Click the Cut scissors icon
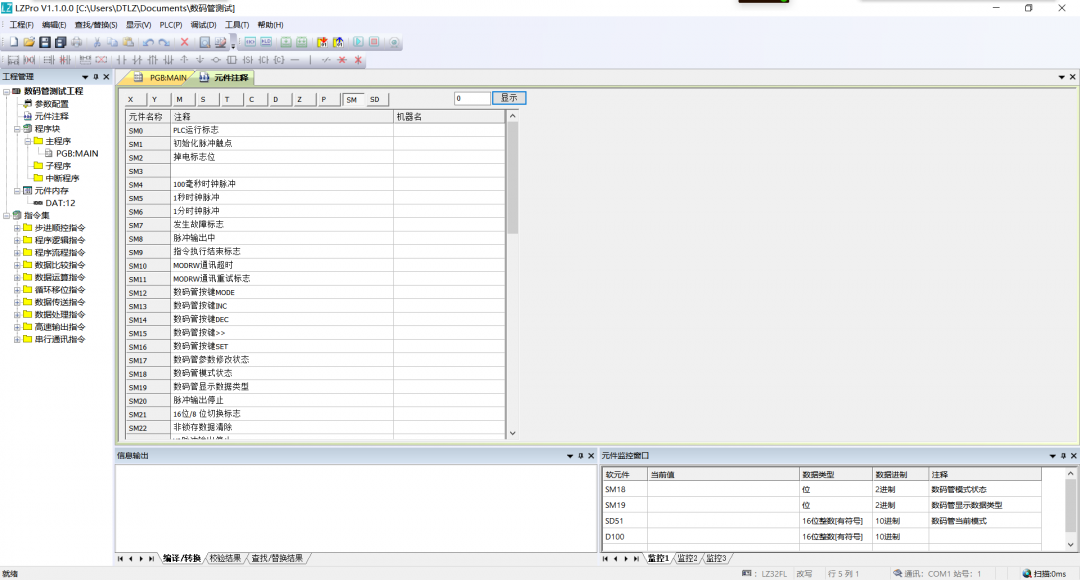This screenshot has width=1080, height=580. coord(97,42)
